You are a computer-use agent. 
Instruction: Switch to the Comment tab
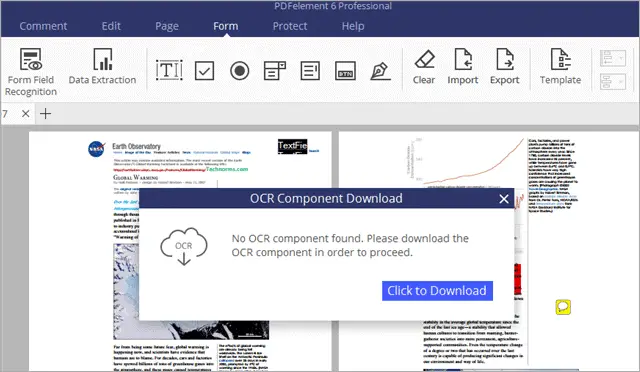click(43, 26)
